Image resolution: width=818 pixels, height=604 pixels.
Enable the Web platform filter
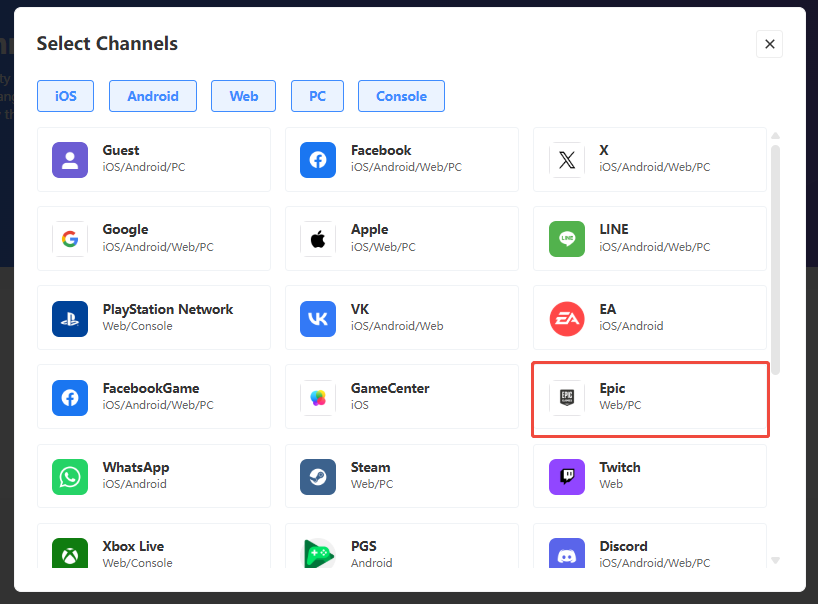[x=244, y=96]
